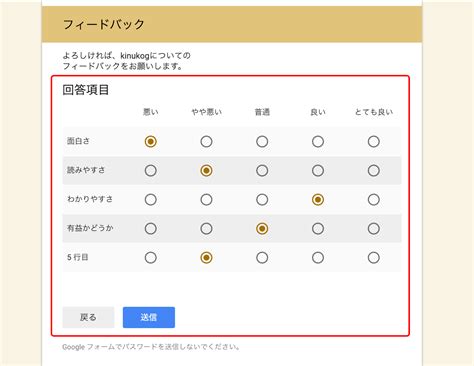This screenshot has height=366, width=474.
Task: Select やや悪い for わかりやすさ row
Action: [x=206, y=199]
